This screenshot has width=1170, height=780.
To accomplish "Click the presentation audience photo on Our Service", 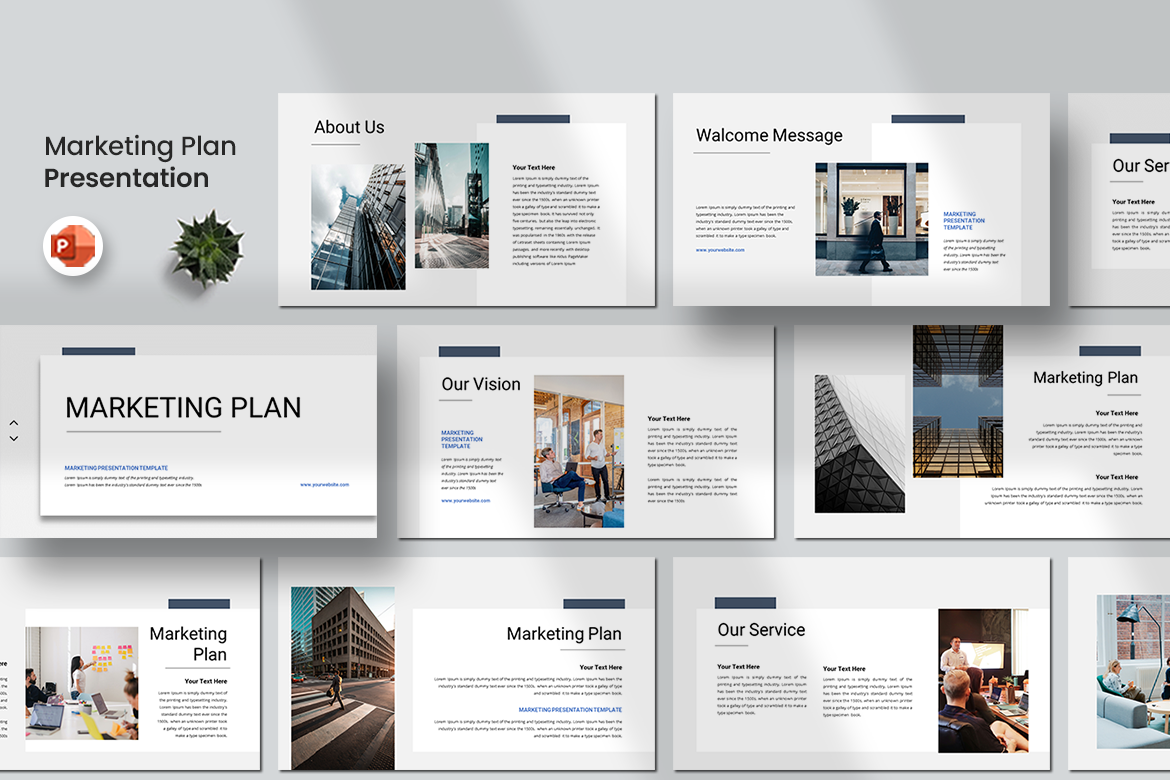I will click(983, 681).
